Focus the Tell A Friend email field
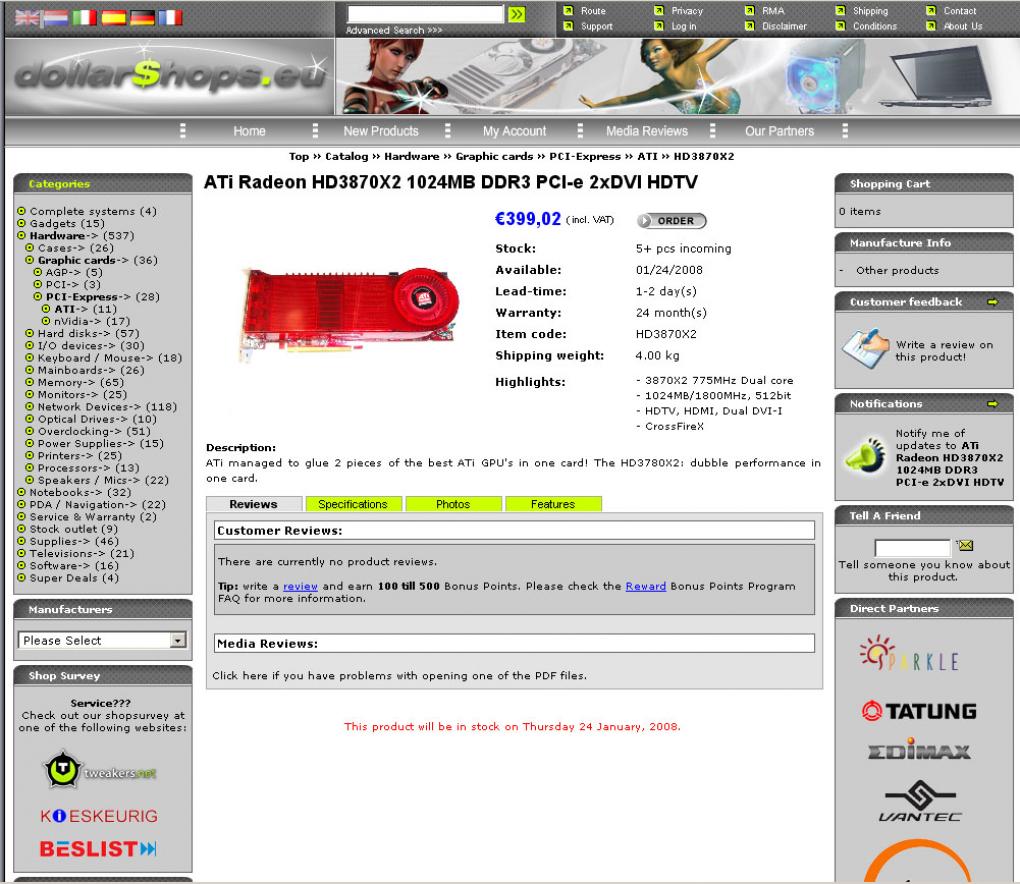1020x884 pixels. (x=913, y=548)
